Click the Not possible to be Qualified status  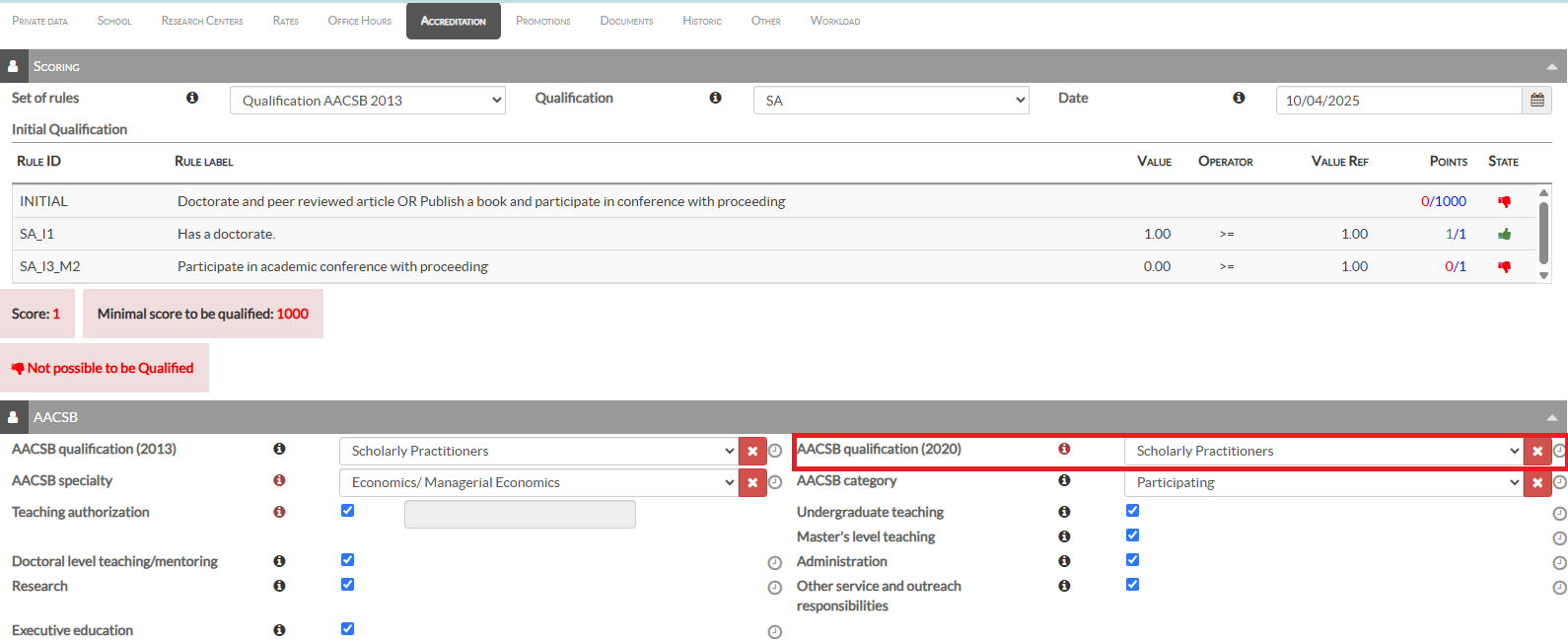coord(104,368)
